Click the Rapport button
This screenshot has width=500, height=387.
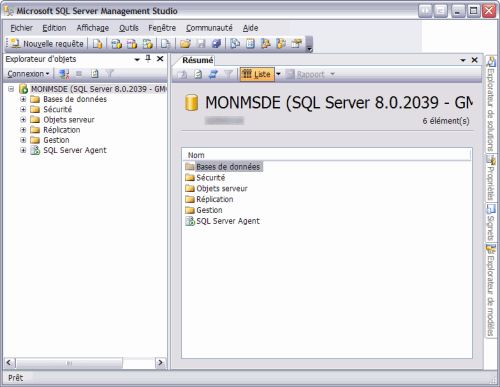pyautogui.click(x=306, y=74)
